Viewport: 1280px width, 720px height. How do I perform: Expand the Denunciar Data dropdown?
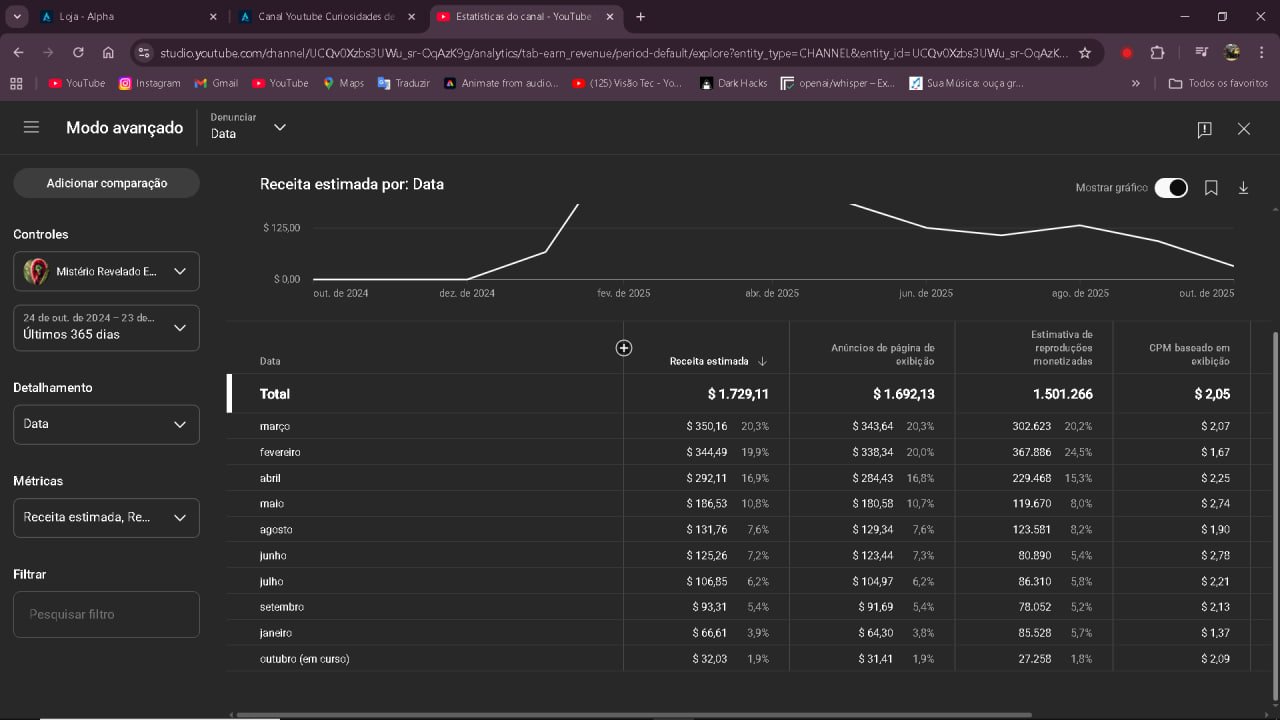click(248, 127)
